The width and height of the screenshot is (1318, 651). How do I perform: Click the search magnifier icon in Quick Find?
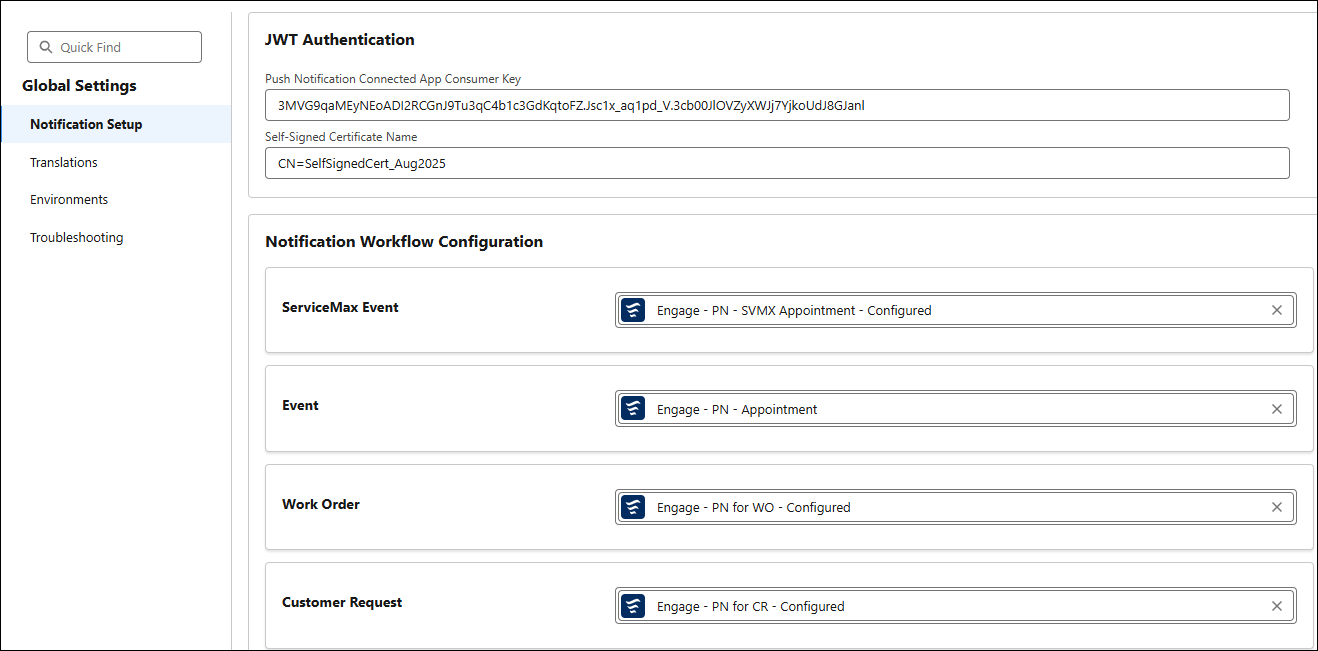coord(46,47)
